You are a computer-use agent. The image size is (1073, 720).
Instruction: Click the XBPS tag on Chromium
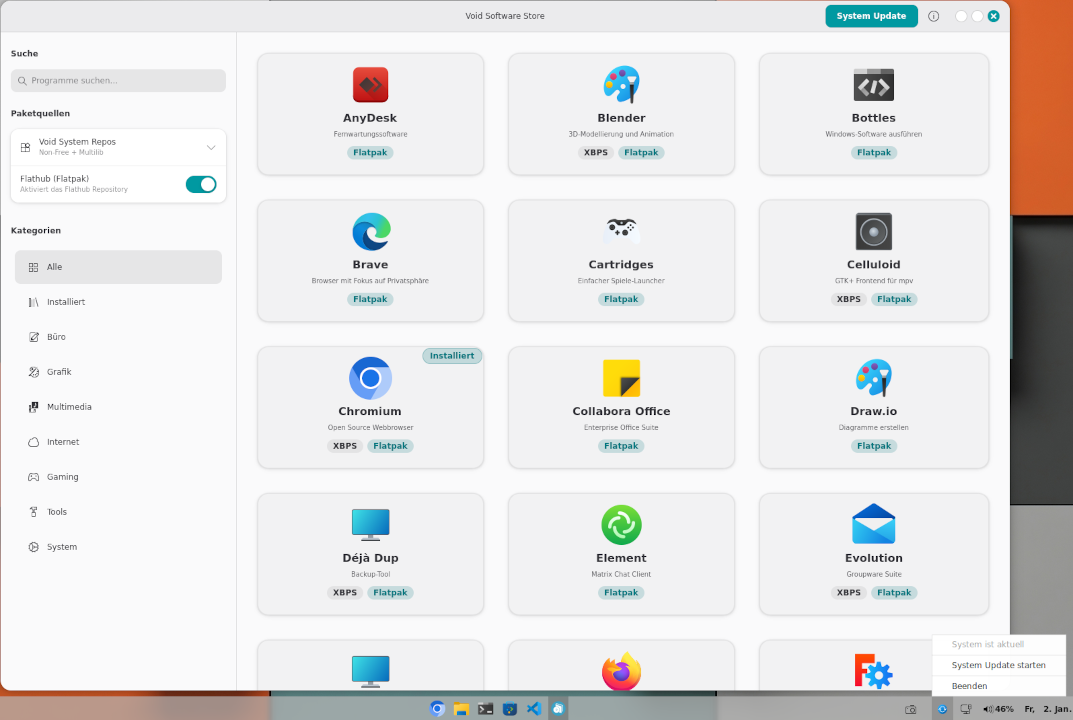coord(345,446)
